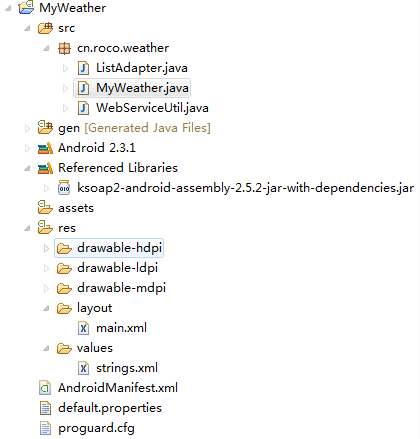Select the res folder name
The width and height of the screenshot is (420, 439).
coord(67,229)
